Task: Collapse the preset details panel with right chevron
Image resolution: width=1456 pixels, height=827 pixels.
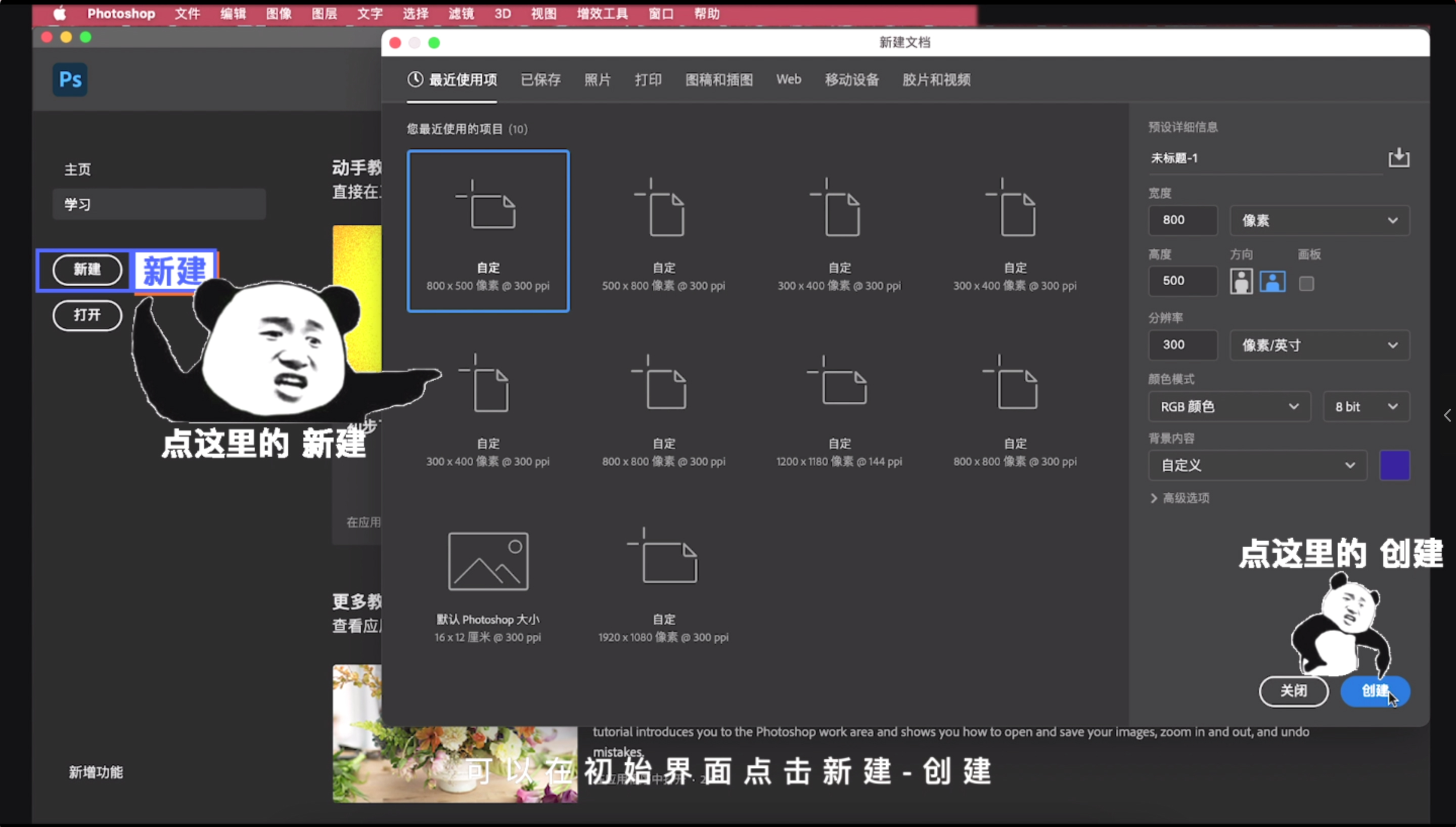Action: click(1447, 415)
